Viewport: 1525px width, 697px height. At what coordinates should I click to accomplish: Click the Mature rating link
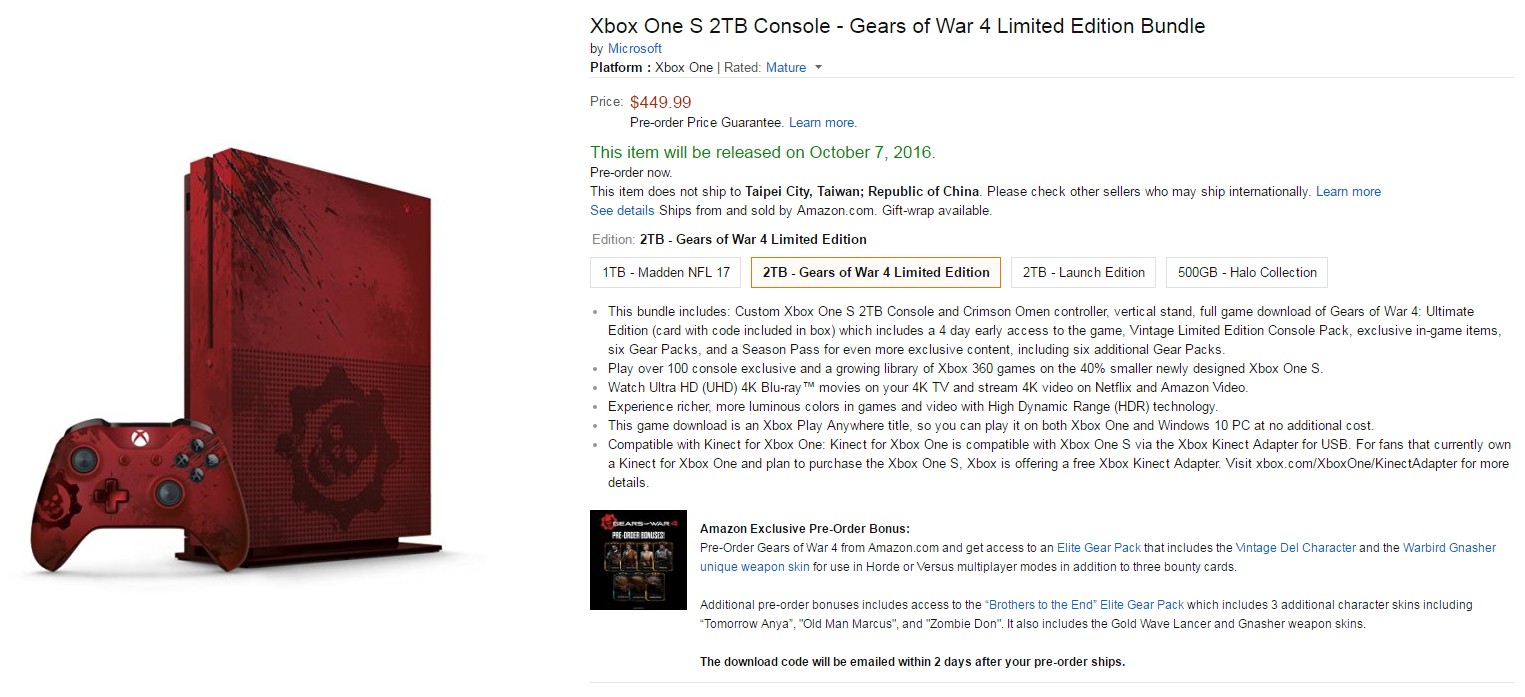pos(786,68)
